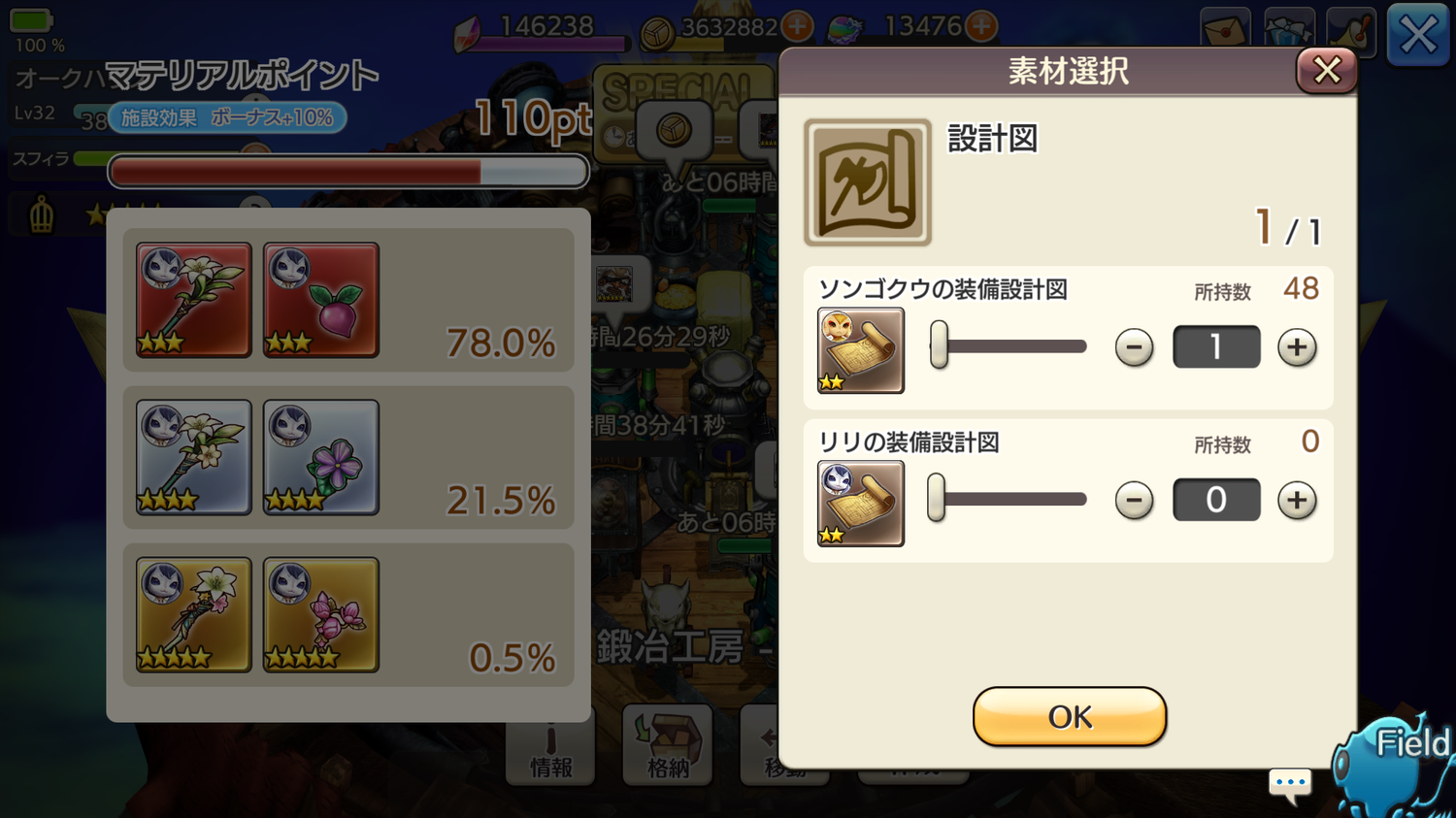The width and height of the screenshot is (1456, 818).
Task: Click the Son Goku equipment blueprint icon
Action: [x=861, y=350]
